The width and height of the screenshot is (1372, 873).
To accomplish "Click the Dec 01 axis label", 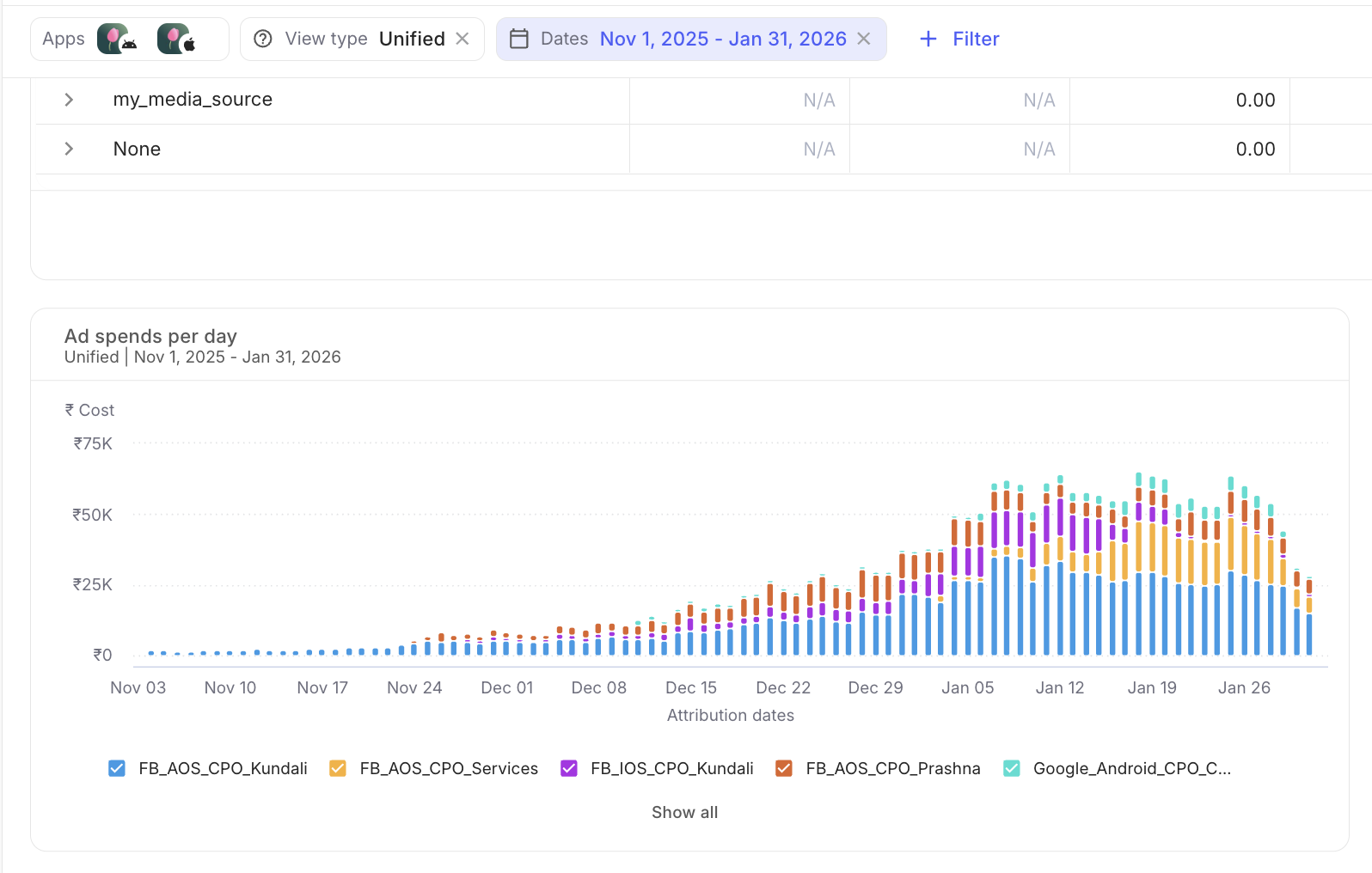I will click(x=507, y=687).
